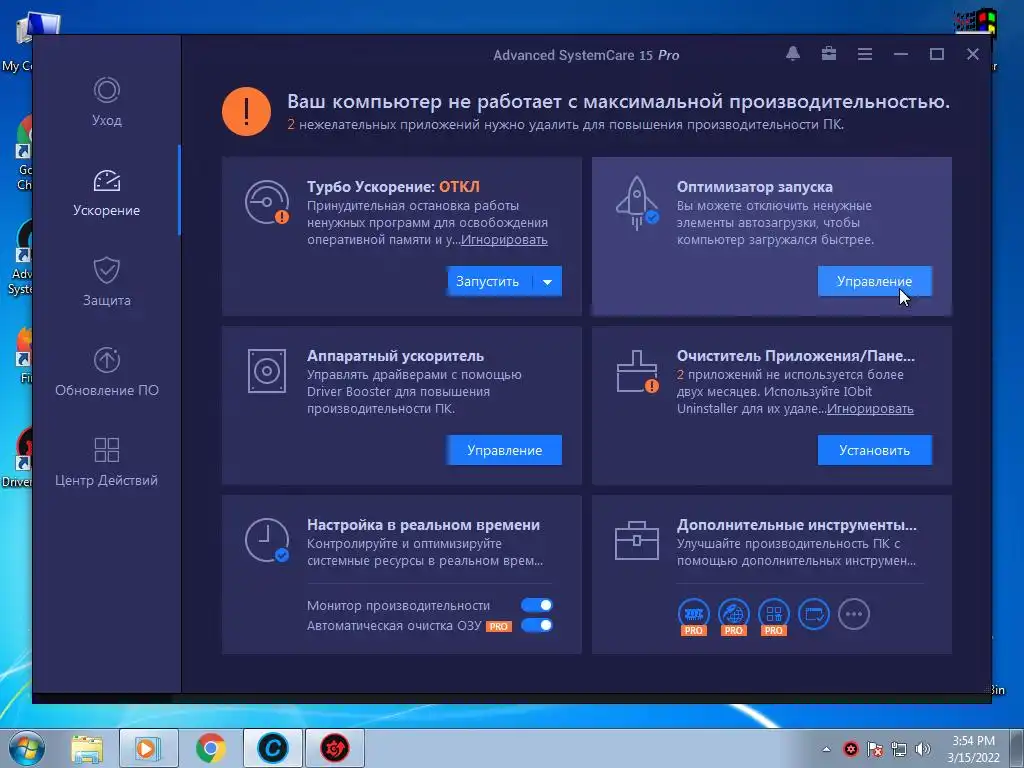Open the Action Center flag tray icon
This screenshot has width=1024, height=768.
874,749
